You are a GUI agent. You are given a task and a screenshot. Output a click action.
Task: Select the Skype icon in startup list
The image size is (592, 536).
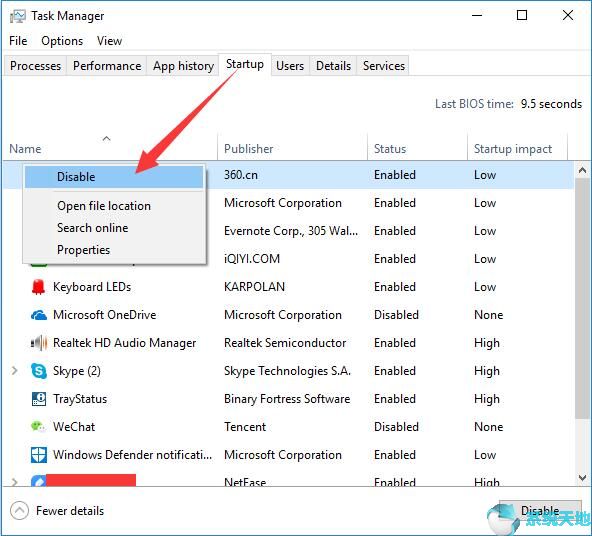(x=39, y=371)
